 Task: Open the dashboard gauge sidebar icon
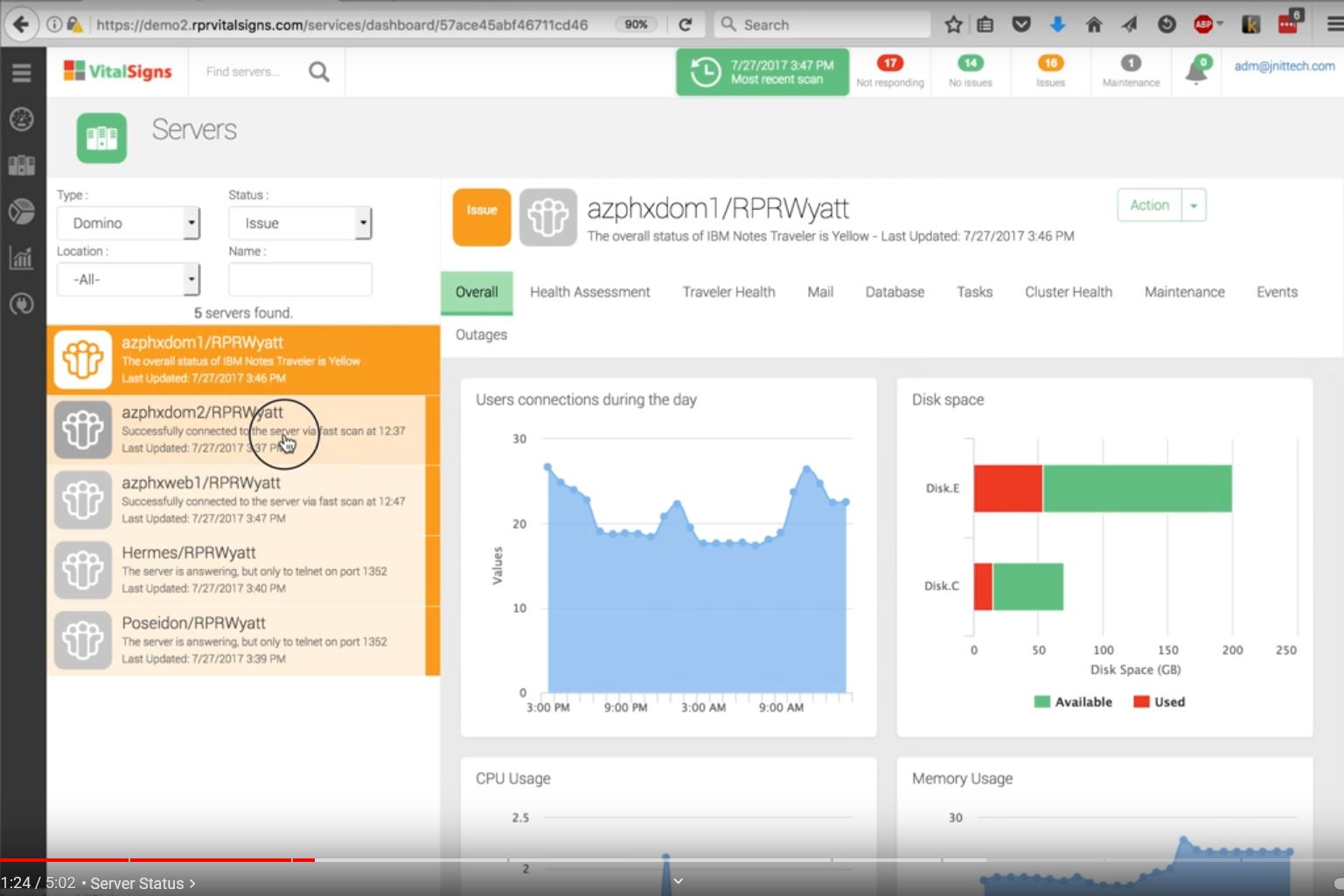[22, 119]
